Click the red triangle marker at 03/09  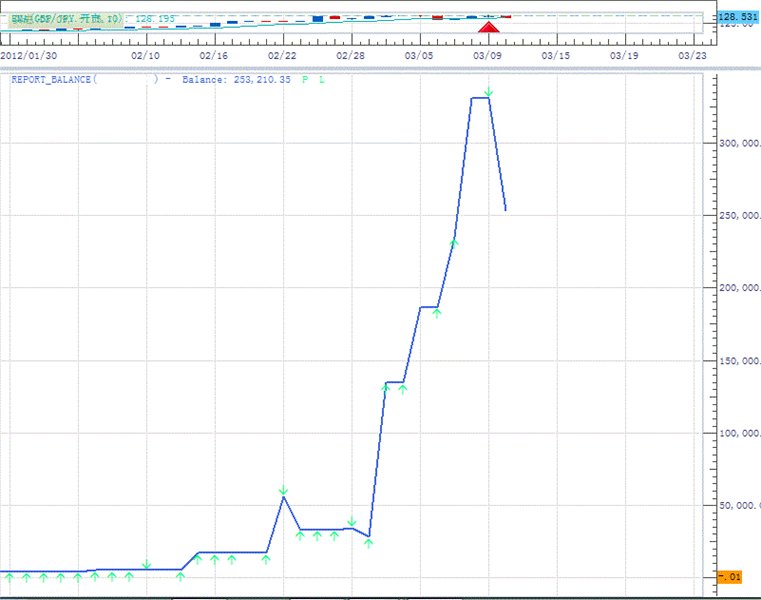tap(488, 27)
